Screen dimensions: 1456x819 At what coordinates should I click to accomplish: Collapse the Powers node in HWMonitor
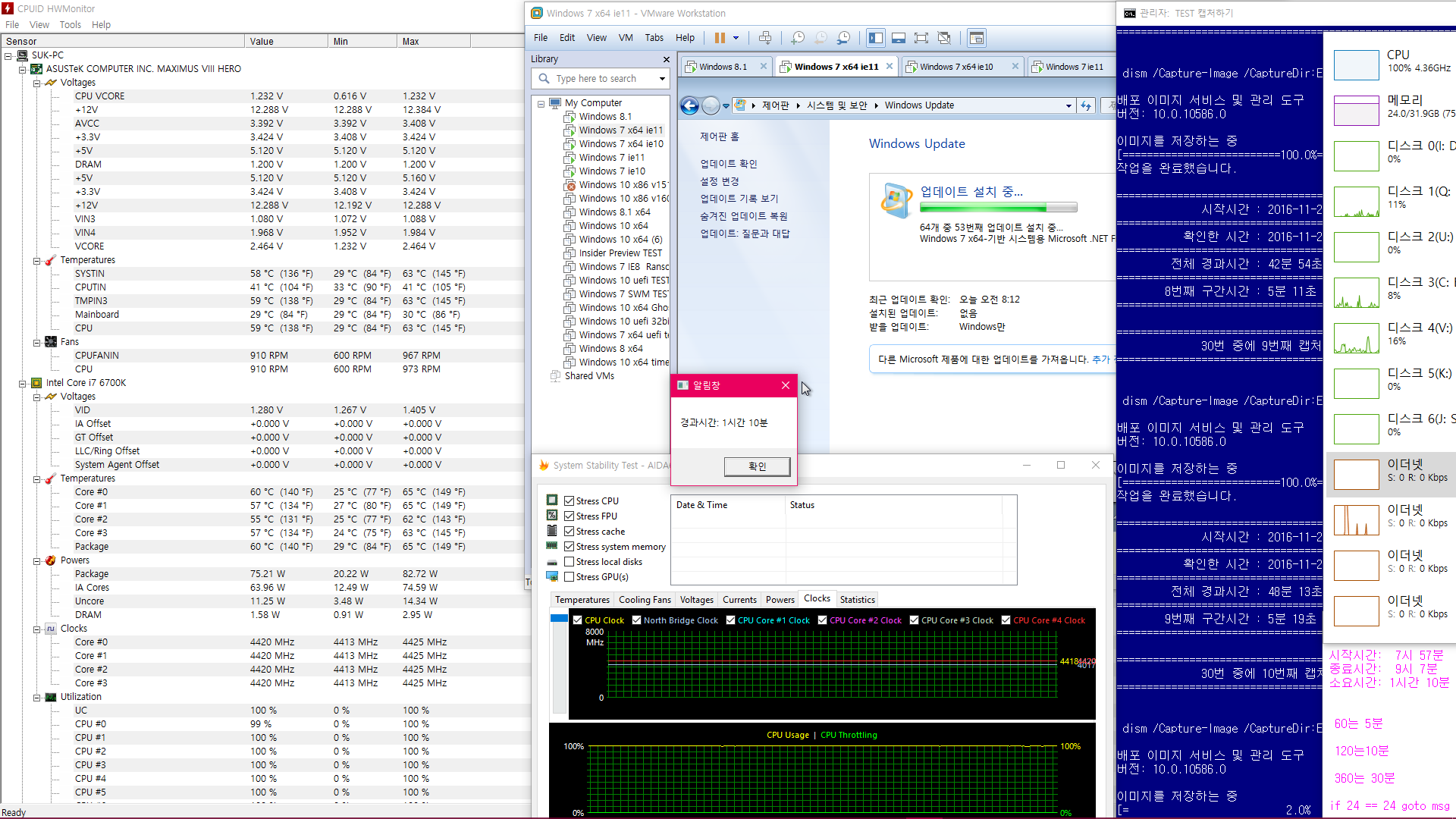coord(36,560)
